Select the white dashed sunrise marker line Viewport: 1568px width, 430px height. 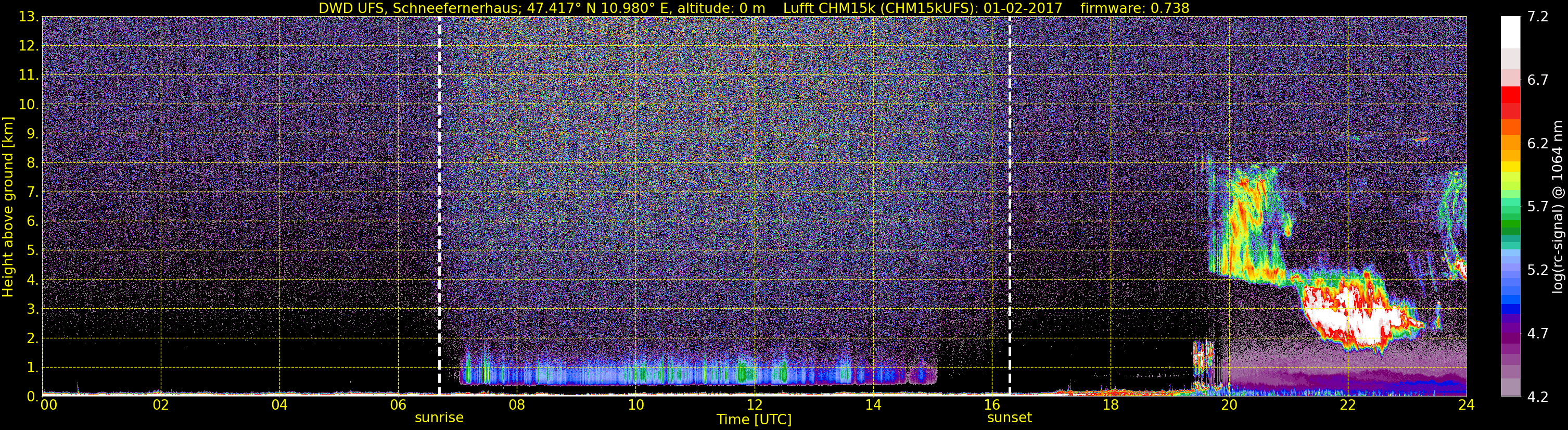pos(439,206)
